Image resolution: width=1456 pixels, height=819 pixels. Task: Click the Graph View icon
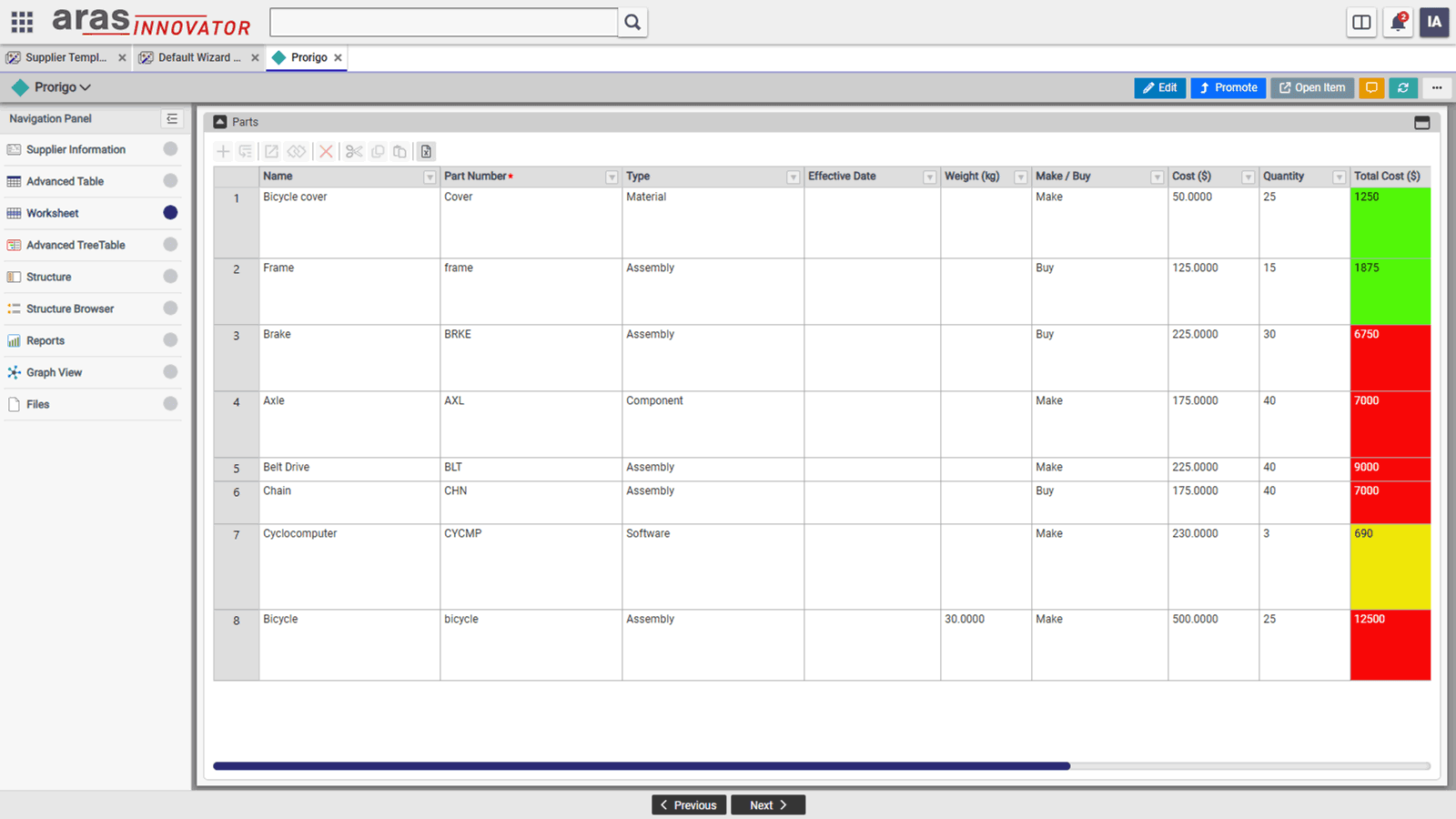(x=14, y=372)
